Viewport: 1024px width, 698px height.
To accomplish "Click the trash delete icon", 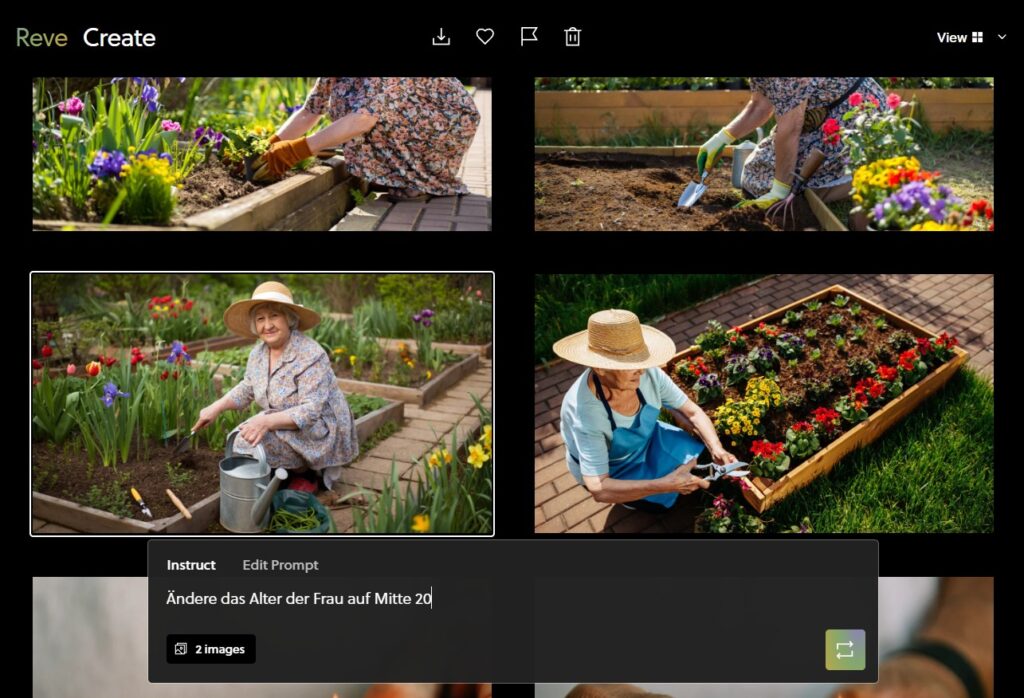I will point(573,37).
